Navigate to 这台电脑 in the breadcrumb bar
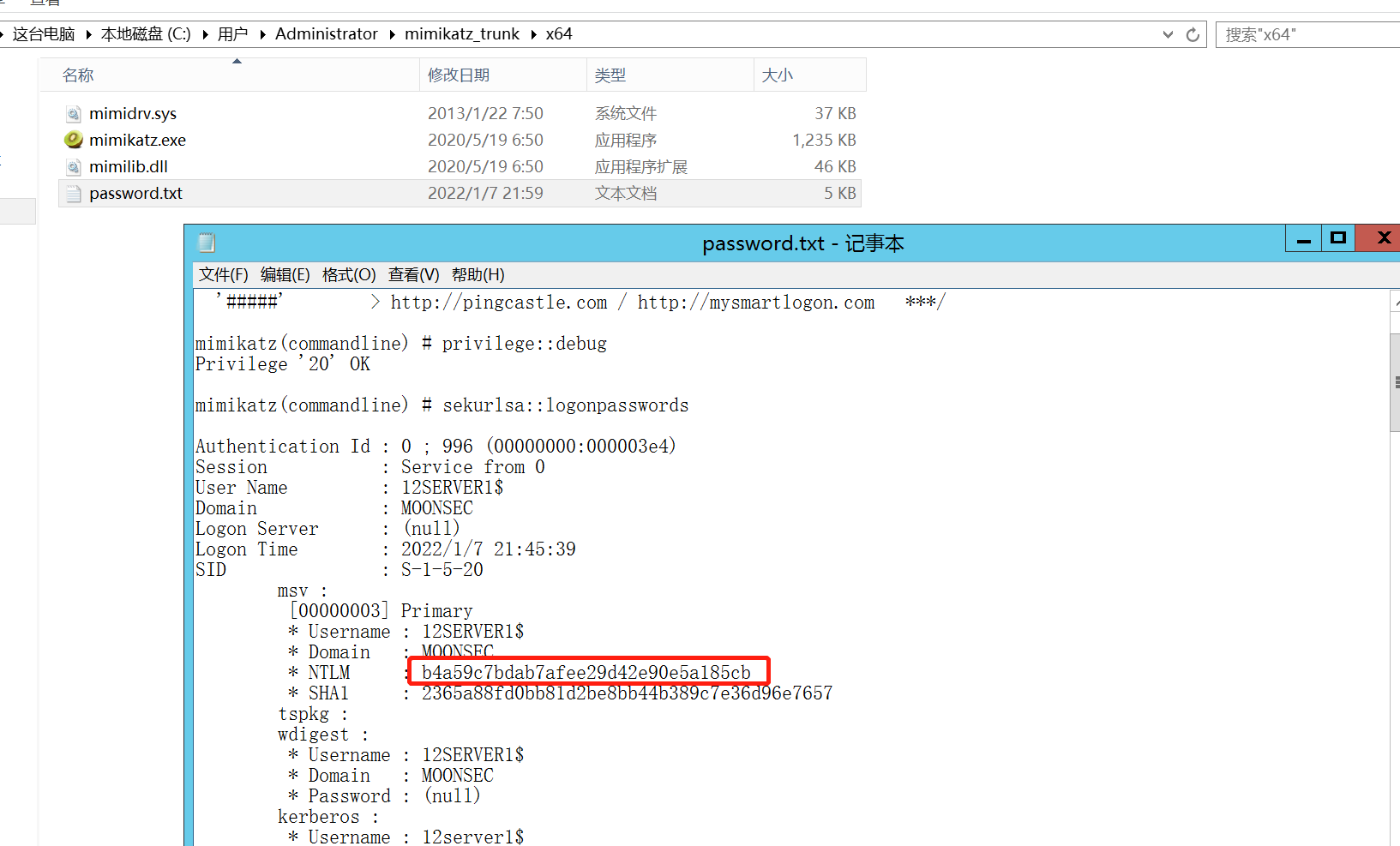 (x=44, y=34)
